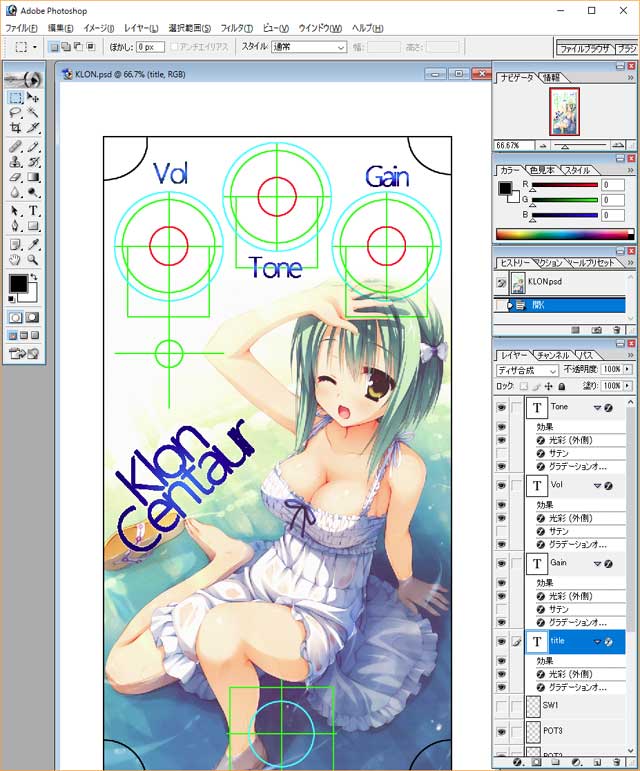This screenshot has height=771, width=640.
Task: Click the feather (ぼかし) input field
Action: [150, 47]
